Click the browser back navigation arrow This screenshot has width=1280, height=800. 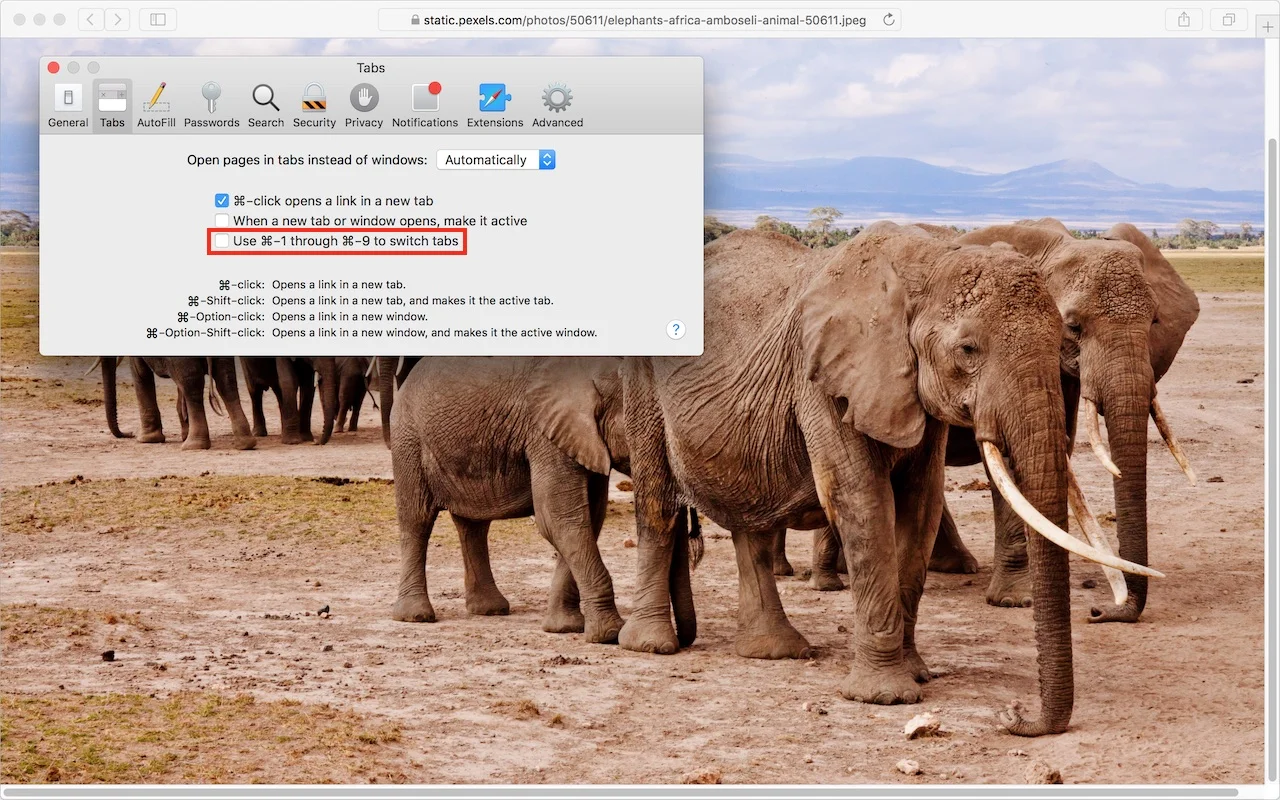point(90,19)
